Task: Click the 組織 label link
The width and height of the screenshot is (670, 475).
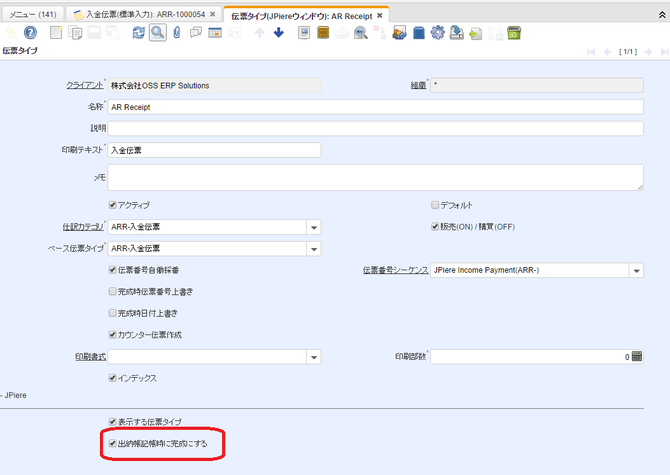Action: coord(418,85)
